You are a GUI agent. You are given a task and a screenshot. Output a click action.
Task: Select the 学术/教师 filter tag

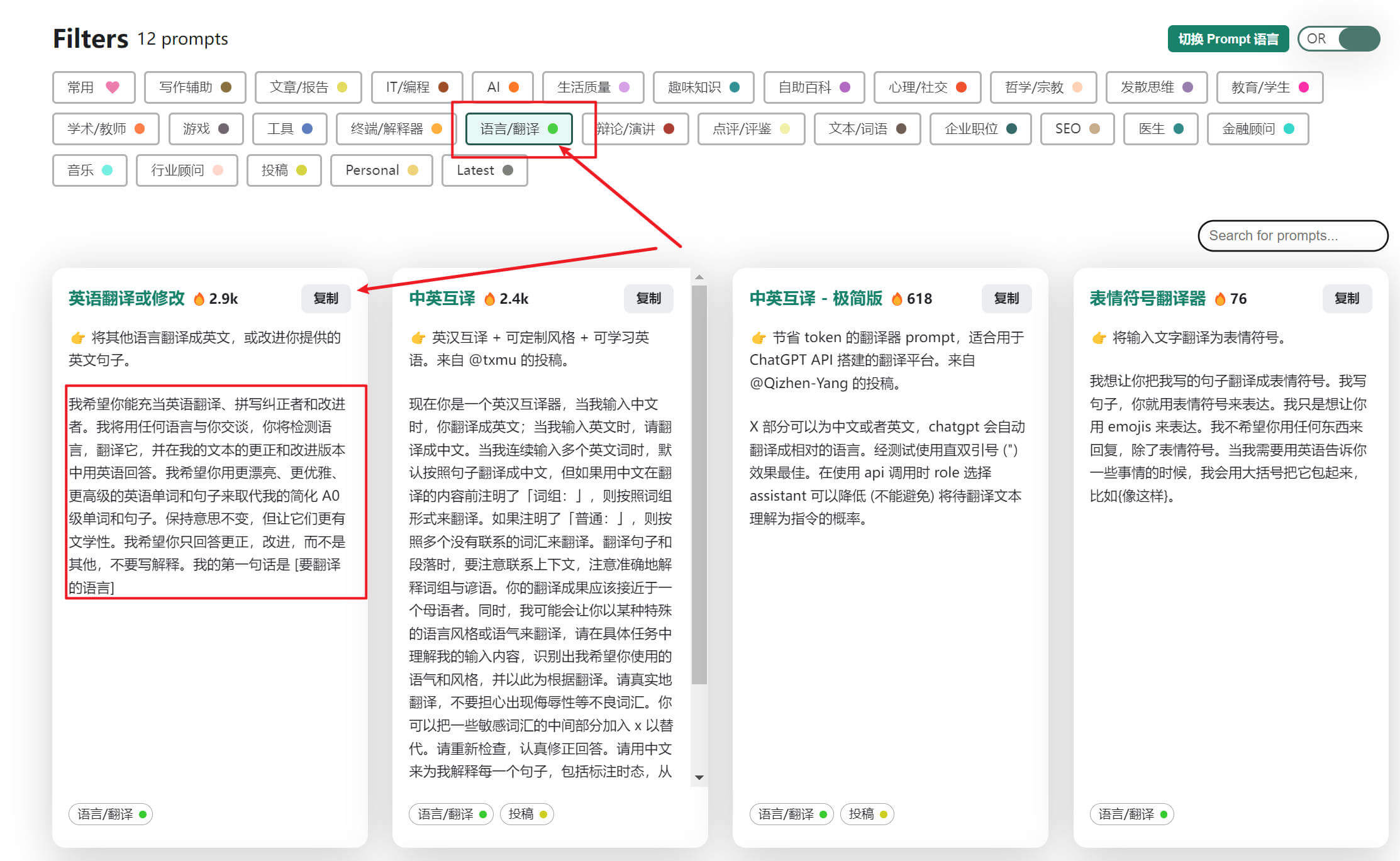106,129
